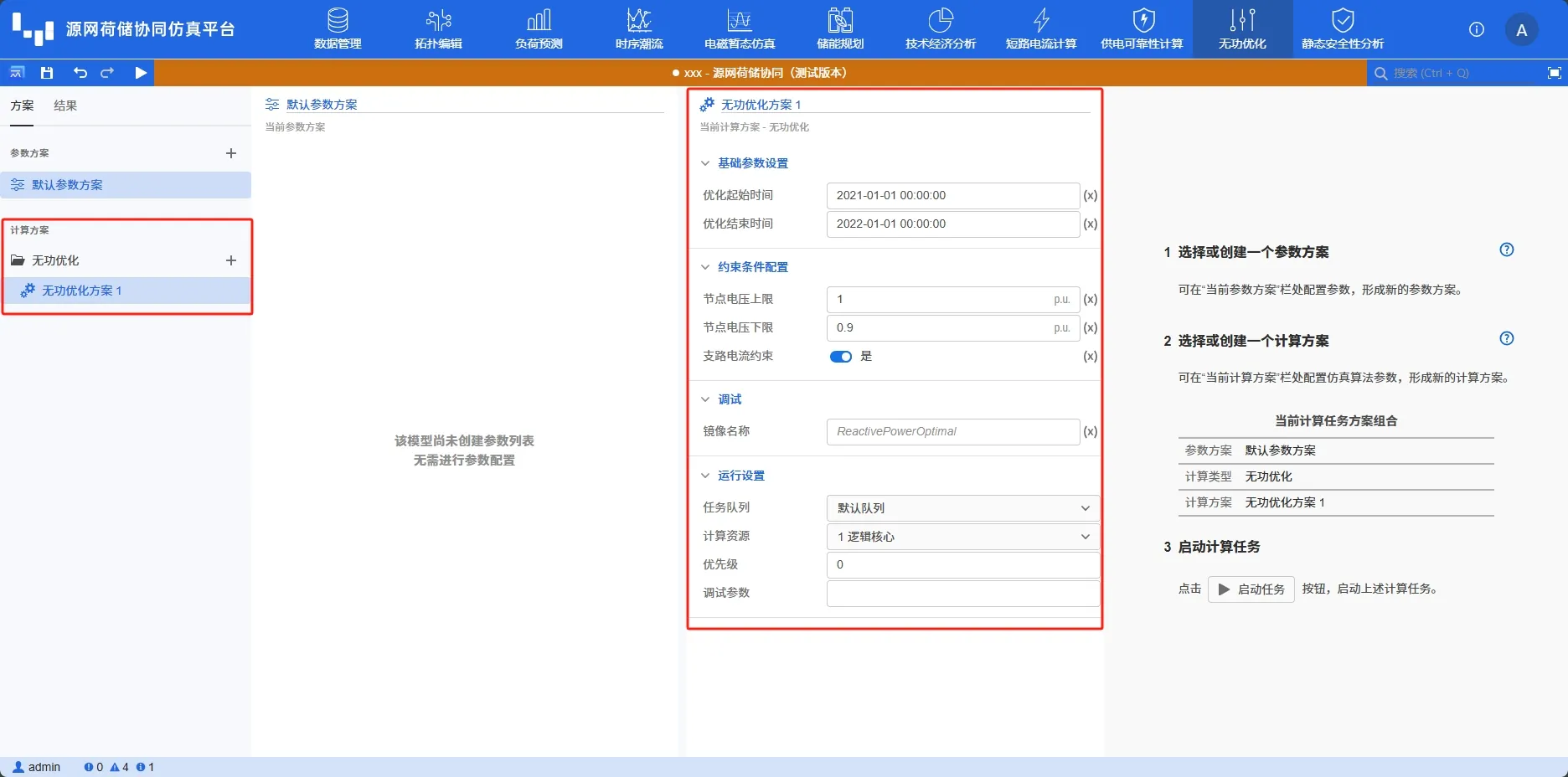Add a new 参数方案 with plus icon
The image size is (1568, 777).
pos(231,153)
